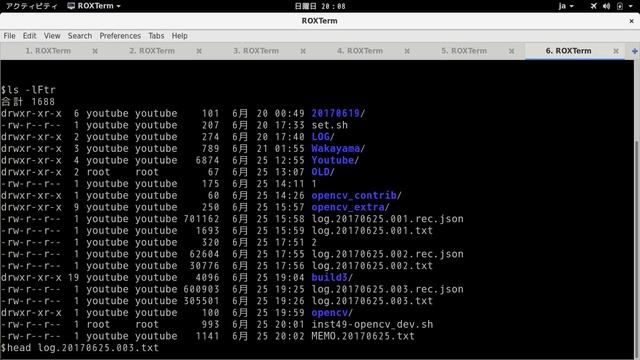Screen dimensions: 640x360
Task: Click log.20170625.002.txt file name
Action: click(x=372, y=266)
